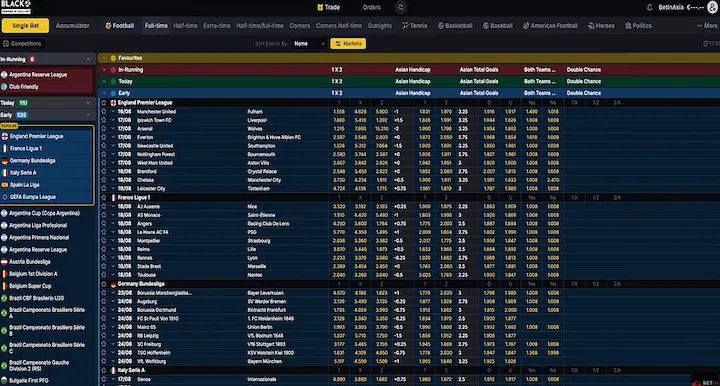Open the Politics category icon

tap(628, 26)
